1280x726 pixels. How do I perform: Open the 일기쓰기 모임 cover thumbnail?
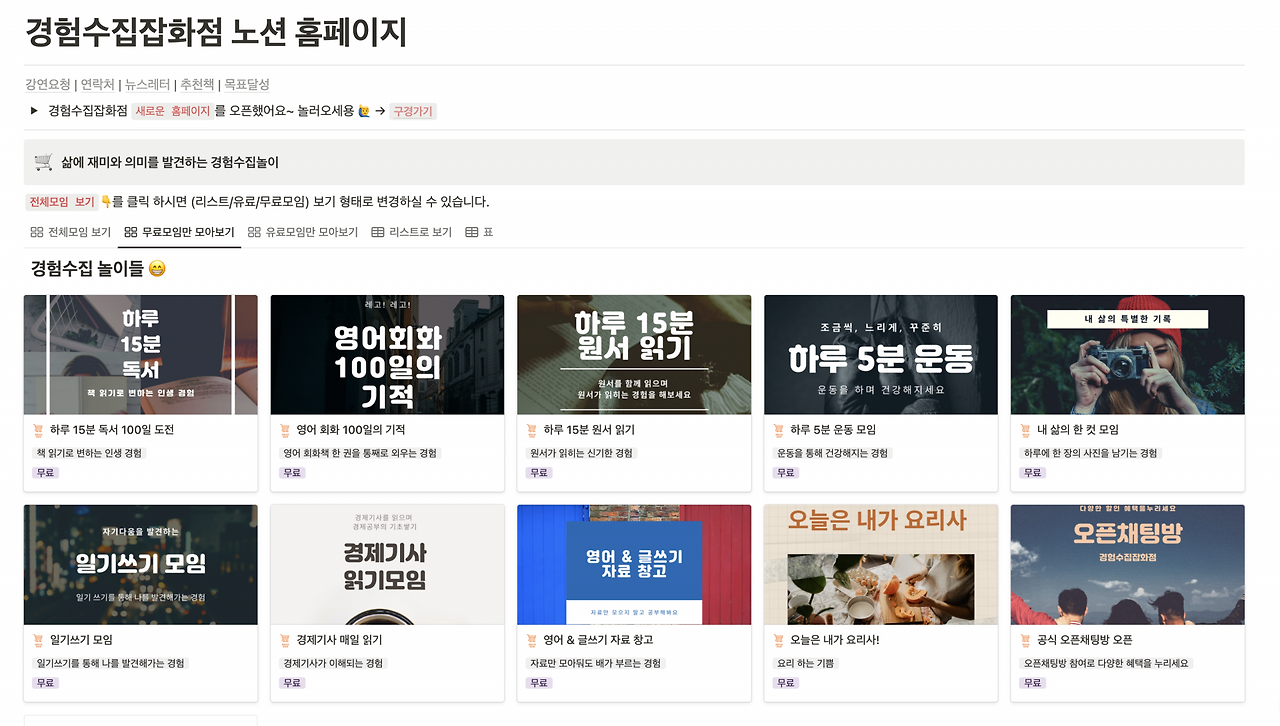click(141, 565)
